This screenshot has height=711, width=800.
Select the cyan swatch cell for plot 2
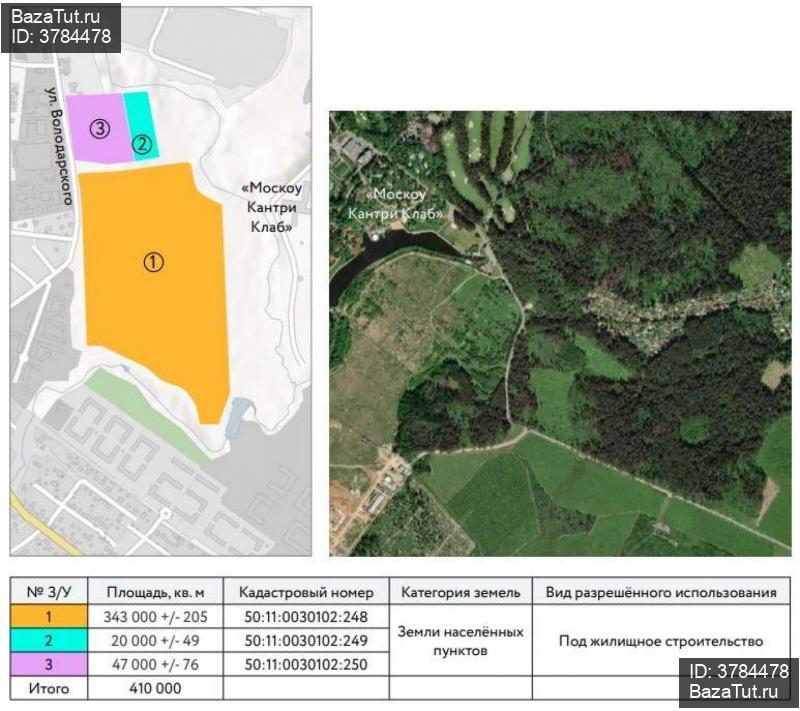click(48, 641)
